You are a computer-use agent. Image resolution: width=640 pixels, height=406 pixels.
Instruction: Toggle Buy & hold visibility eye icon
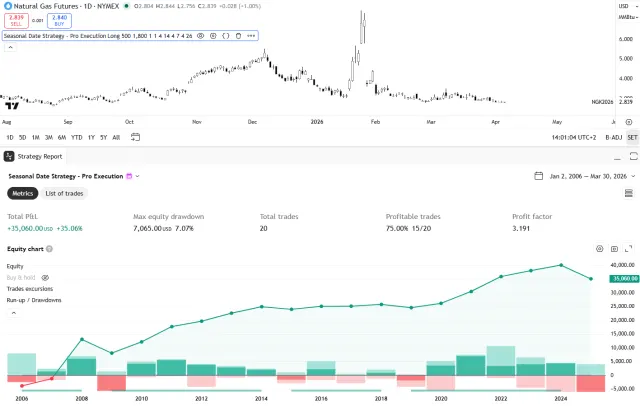(45, 278)
